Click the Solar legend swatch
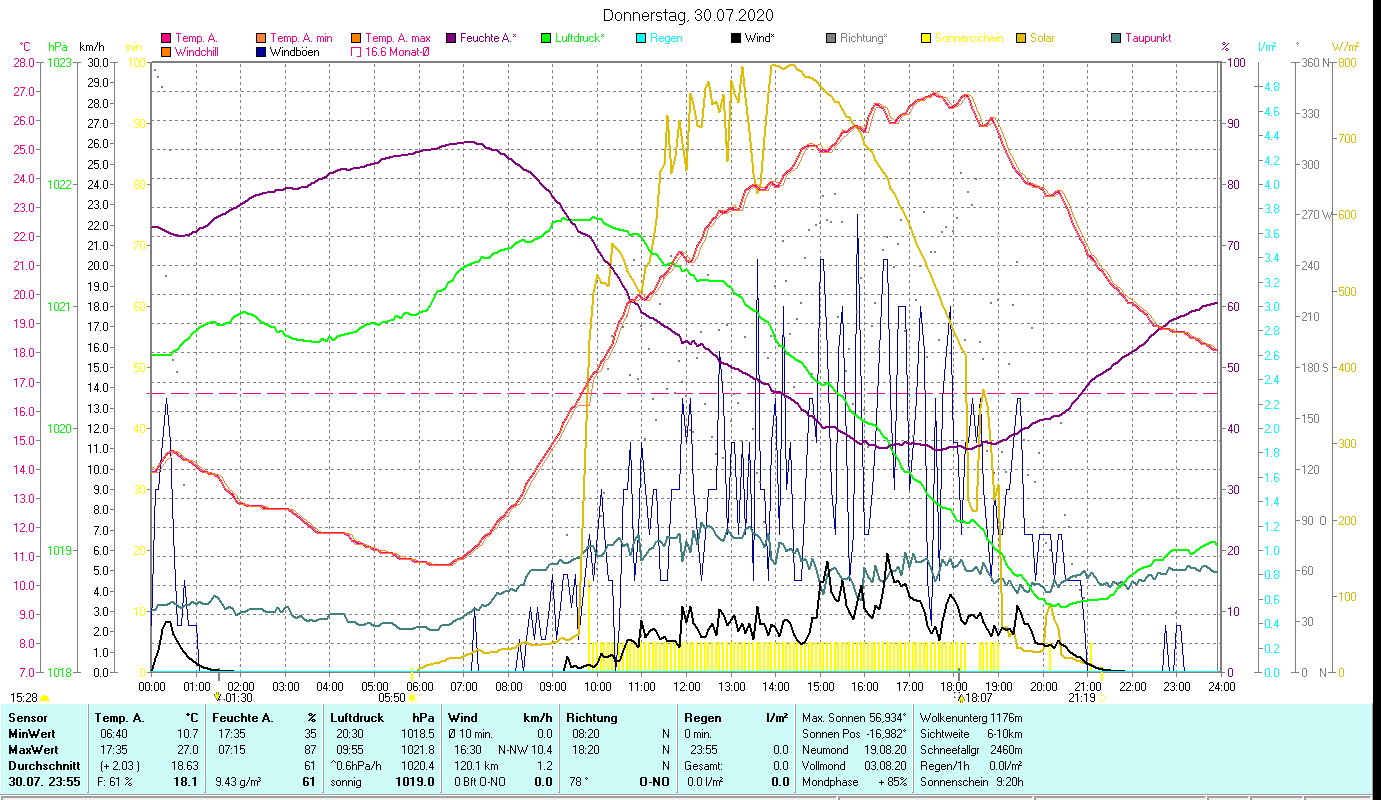Image resolution: width=1381 pixels, height=800 pixels. click(1021, 38)
